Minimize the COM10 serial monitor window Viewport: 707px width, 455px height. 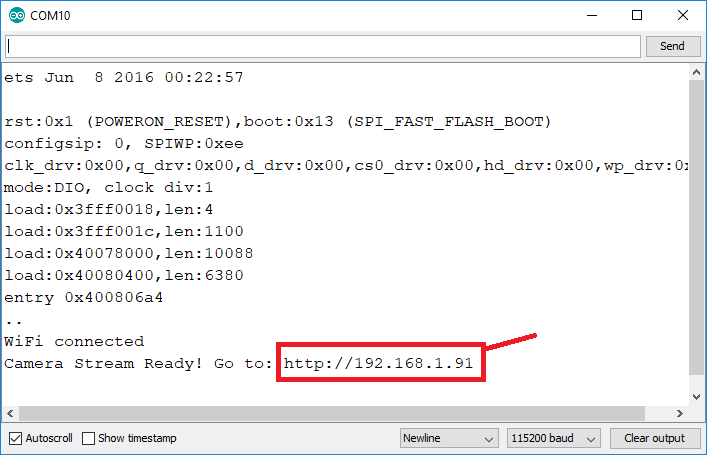coord(589,16)
